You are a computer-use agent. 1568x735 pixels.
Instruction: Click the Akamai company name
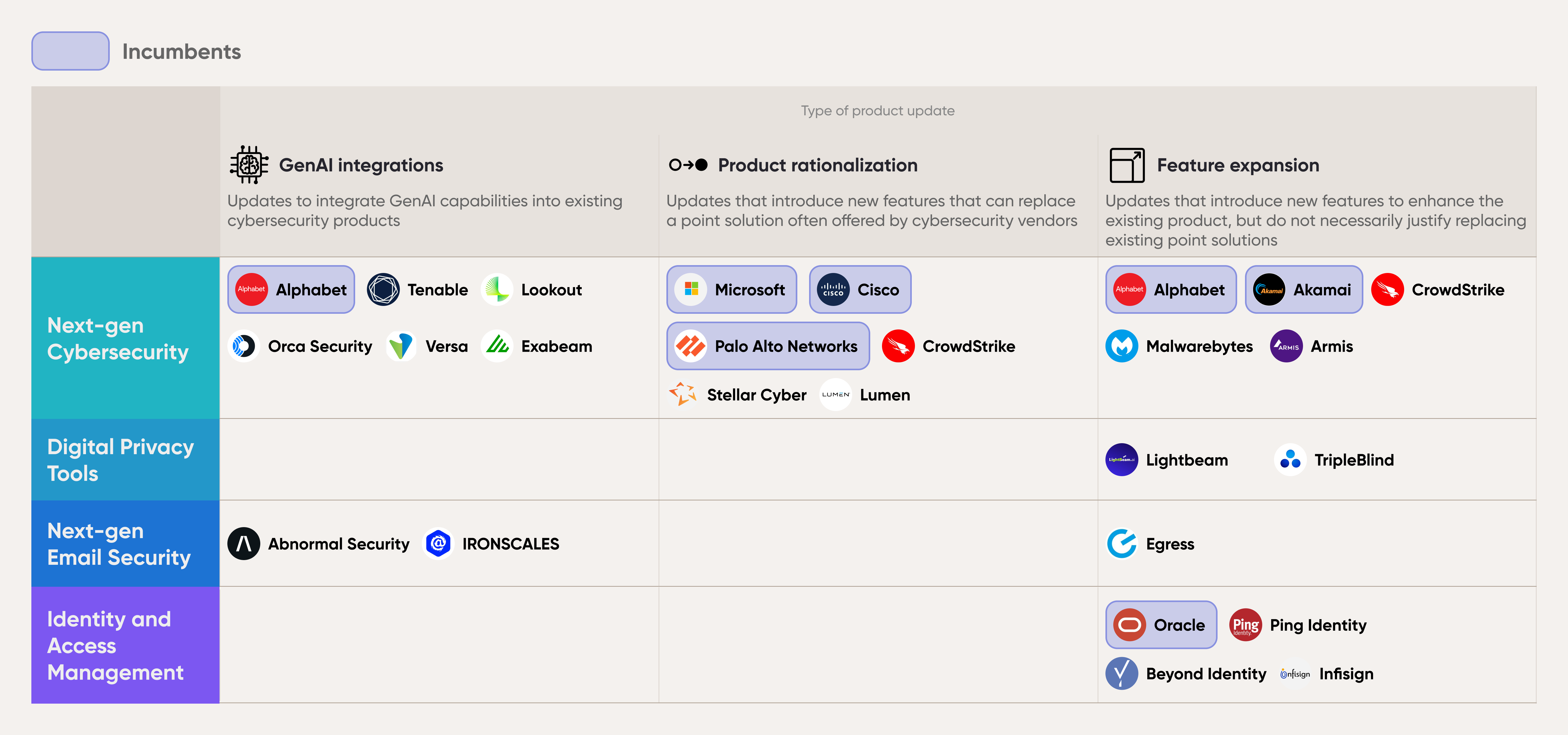1322,290
